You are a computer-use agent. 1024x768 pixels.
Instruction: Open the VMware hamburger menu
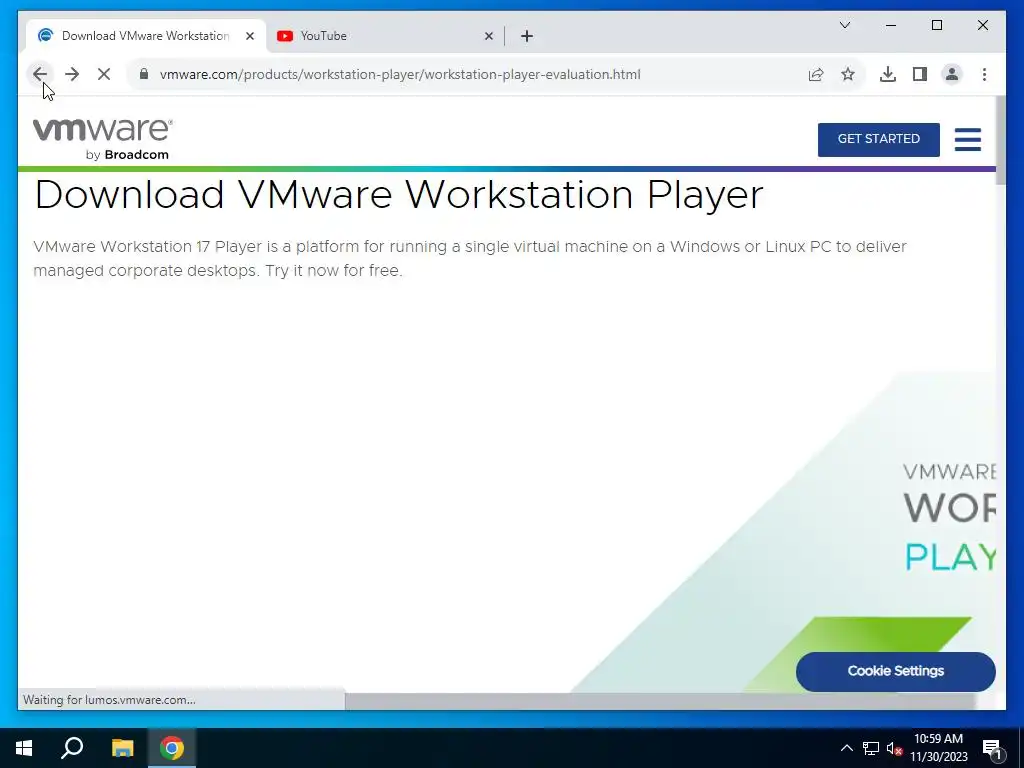967,139
